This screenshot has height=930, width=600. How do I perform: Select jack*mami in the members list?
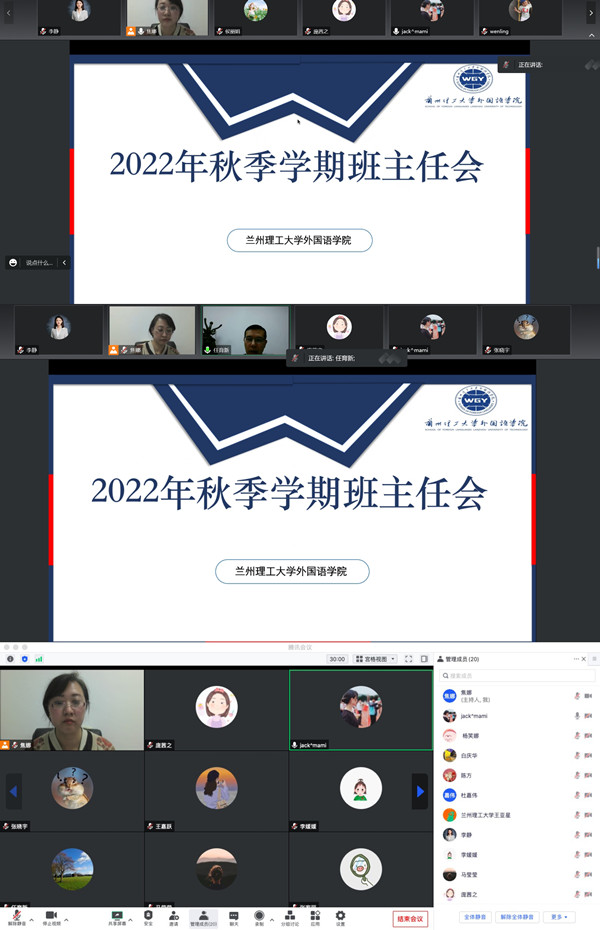click(474, 716)
